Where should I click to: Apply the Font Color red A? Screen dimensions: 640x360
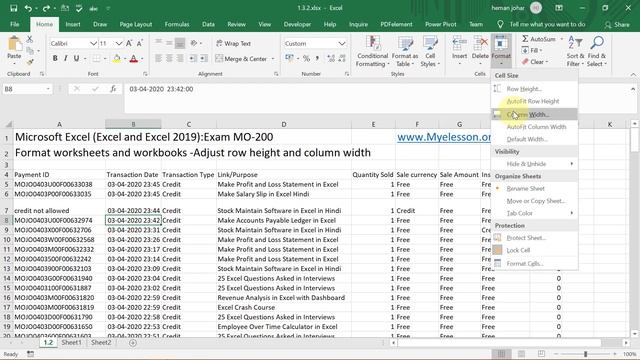click(133, 59)
